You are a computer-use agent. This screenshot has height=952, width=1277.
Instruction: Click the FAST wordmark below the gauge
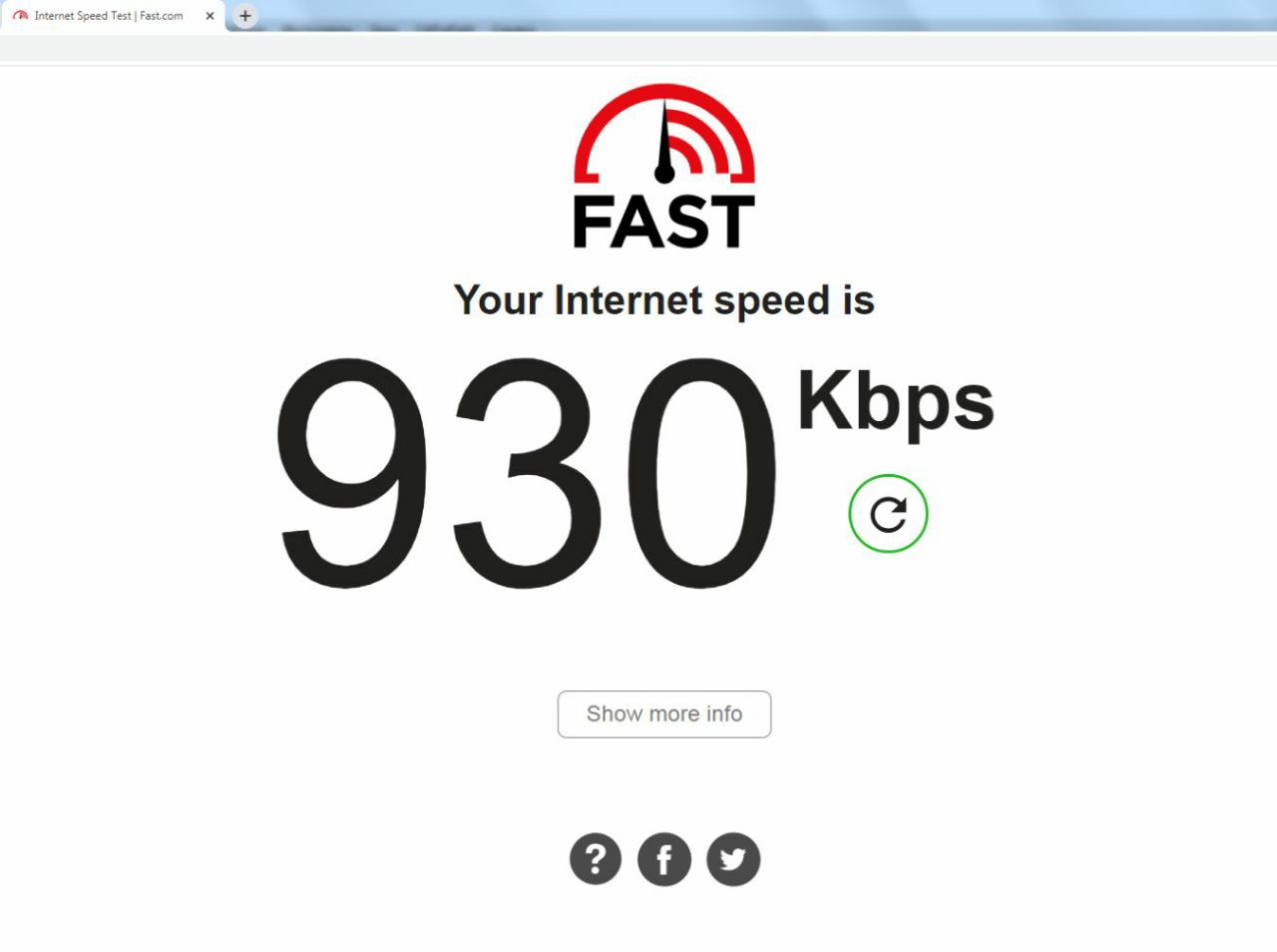pyautogui.click(x=663, y=222)
